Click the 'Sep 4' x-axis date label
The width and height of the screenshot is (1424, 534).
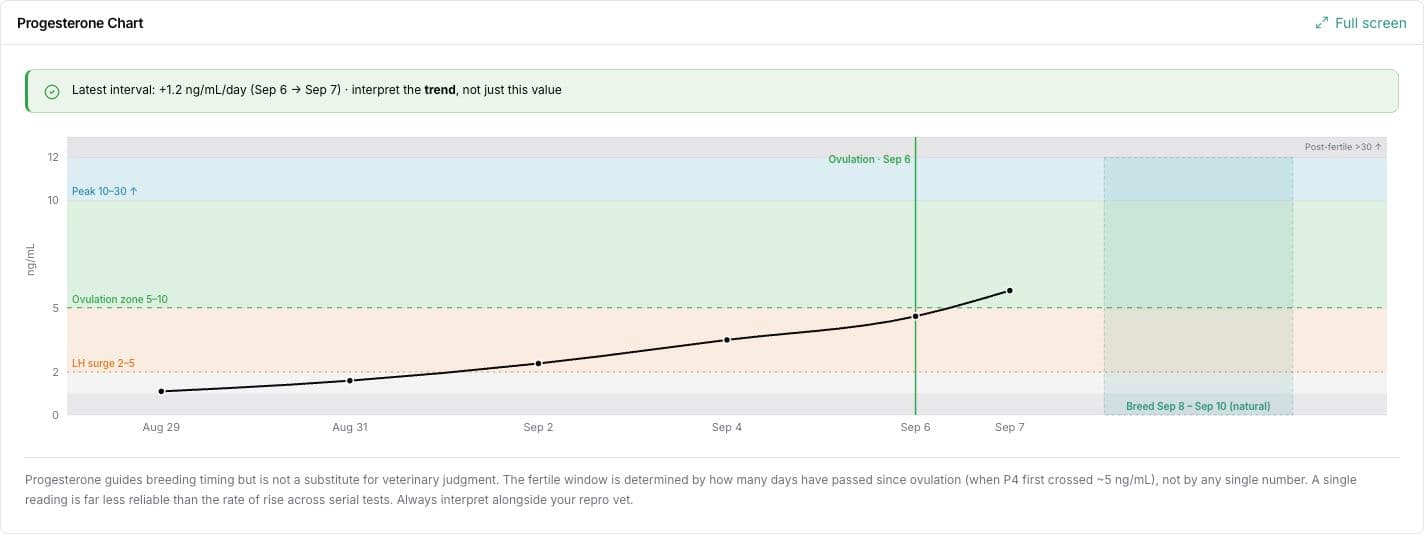[727, 427]
